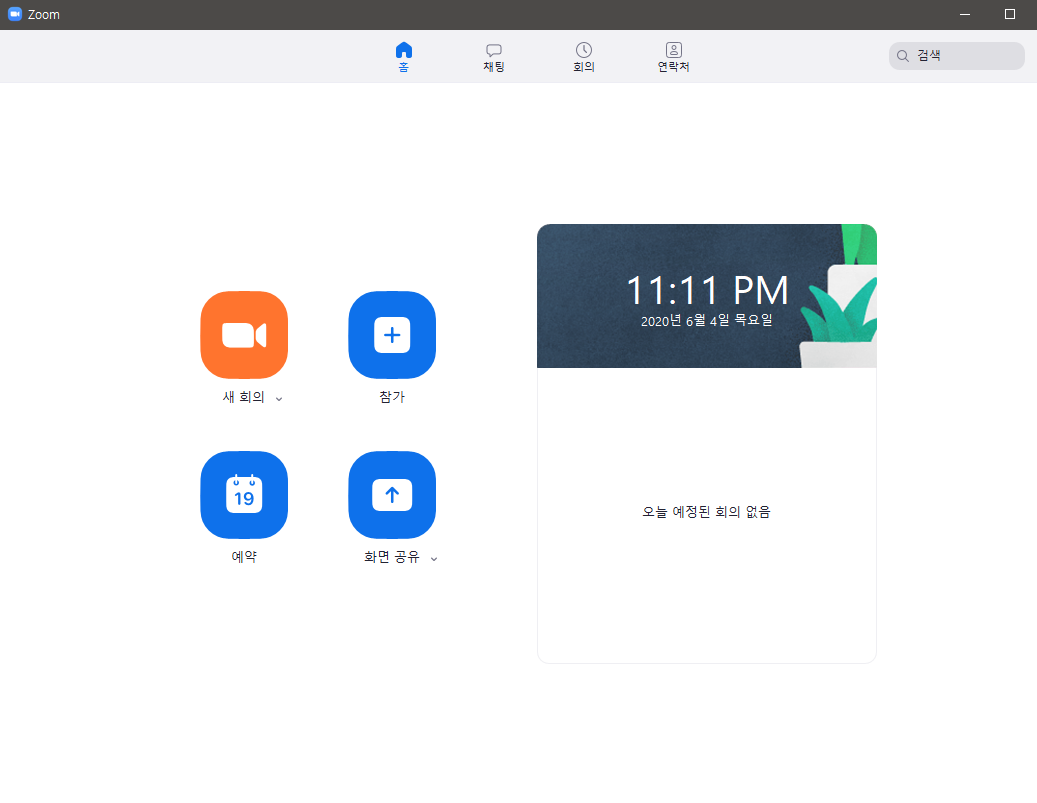
Task: Open the 예약 schedule calendar icon
Action: click(x=244, y=495)
